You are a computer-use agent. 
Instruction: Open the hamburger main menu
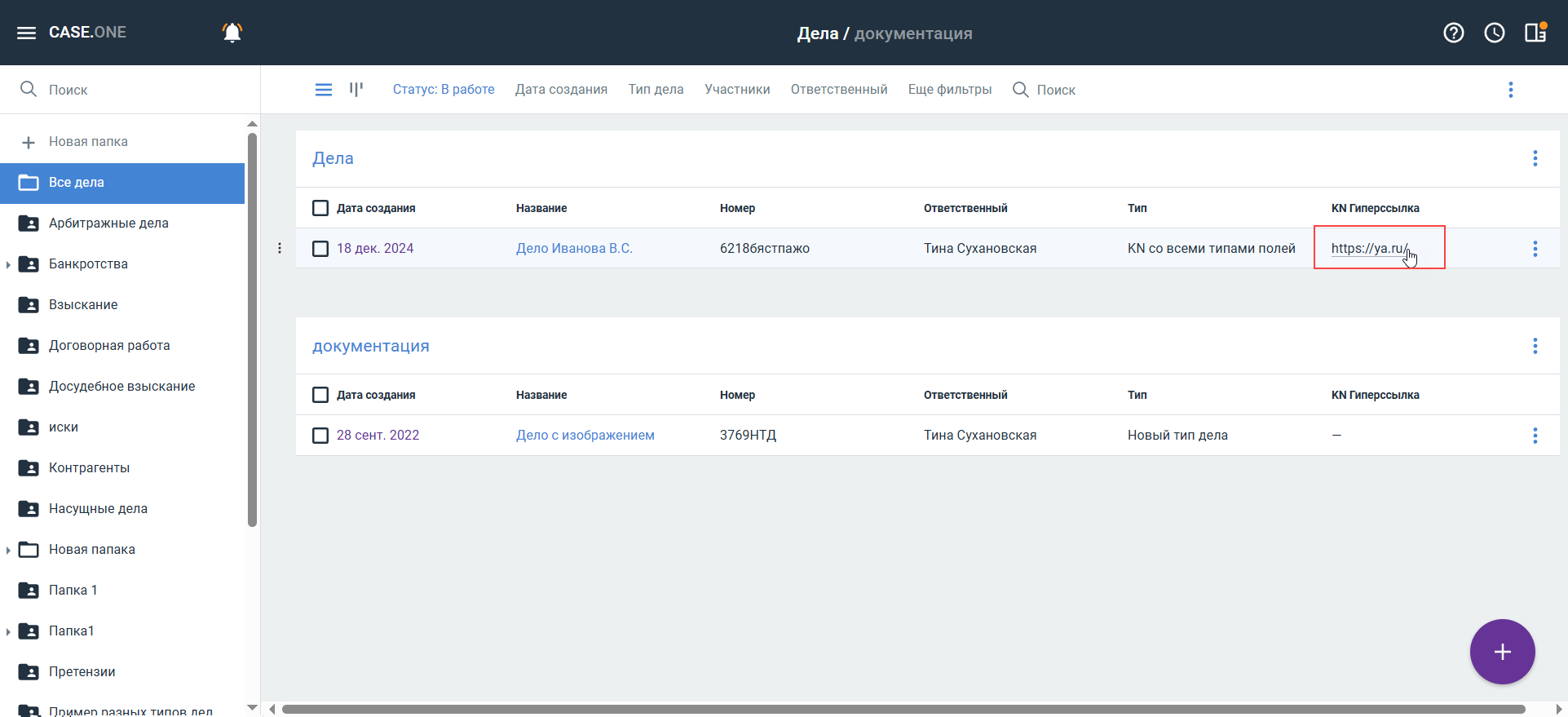(x=26, y=33)
